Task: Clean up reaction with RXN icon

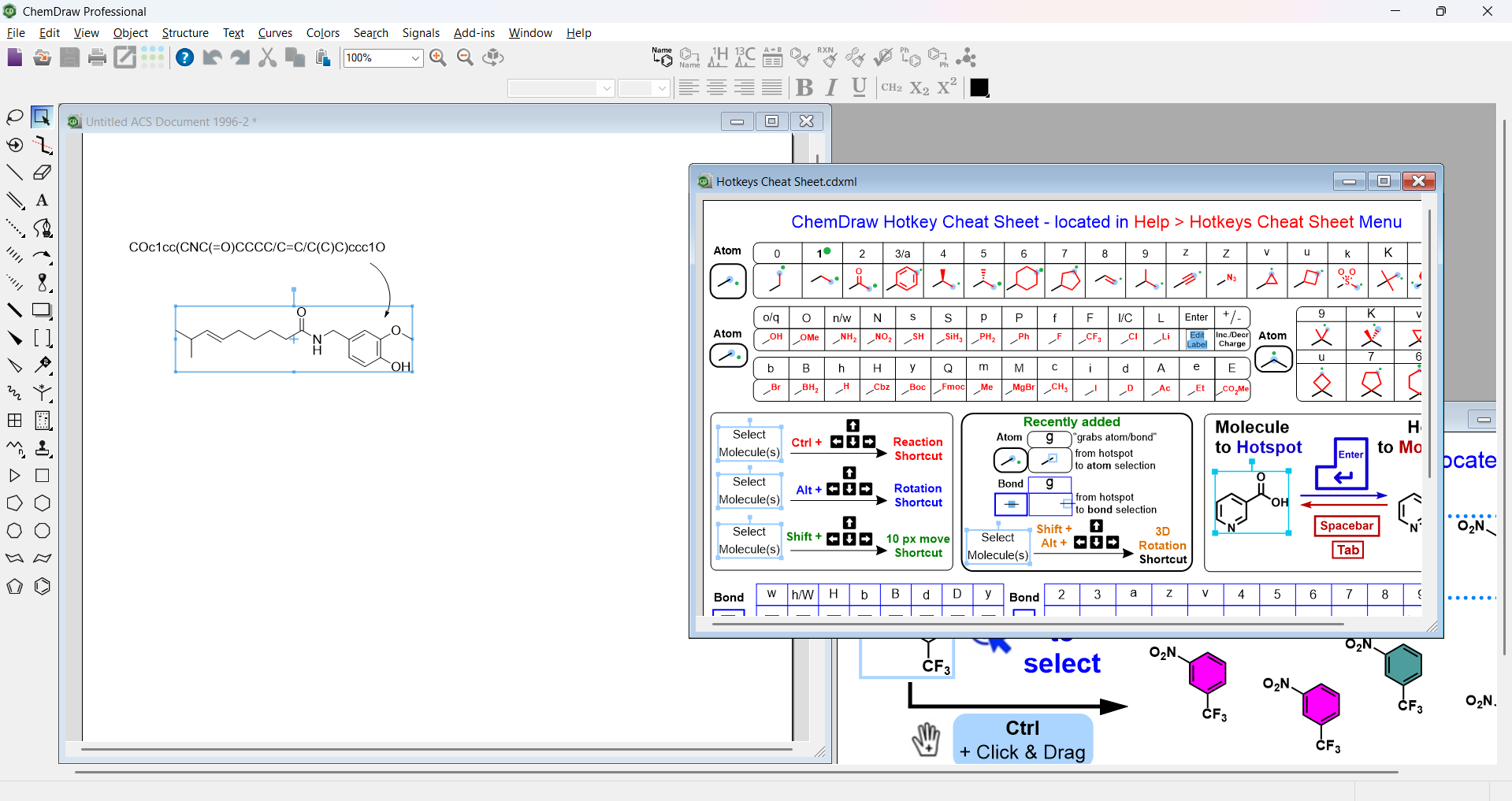Action: click(x=827, y=57)
